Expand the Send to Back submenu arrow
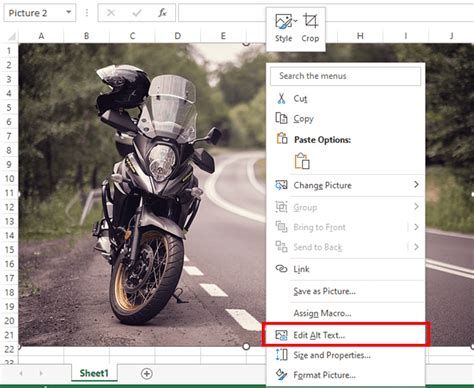Viewport: 474px width, 388px height. 416,247
